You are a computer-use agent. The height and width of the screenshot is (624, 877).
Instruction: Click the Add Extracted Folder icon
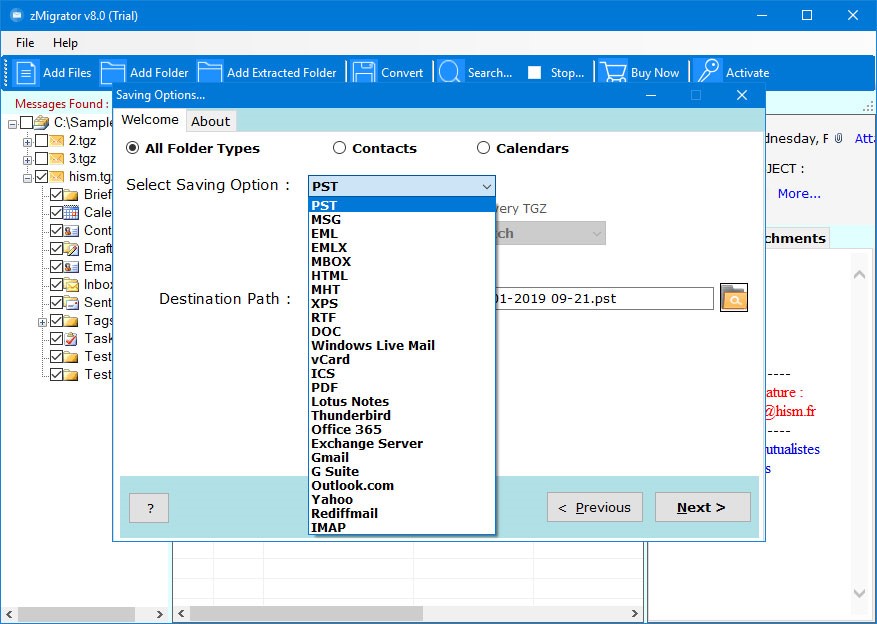208,71
